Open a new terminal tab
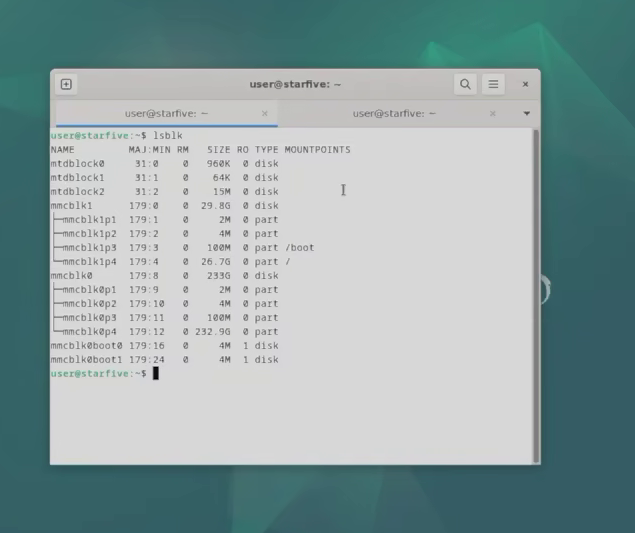The height and width of the screenshot is (533, 635). tap(66, 84)
